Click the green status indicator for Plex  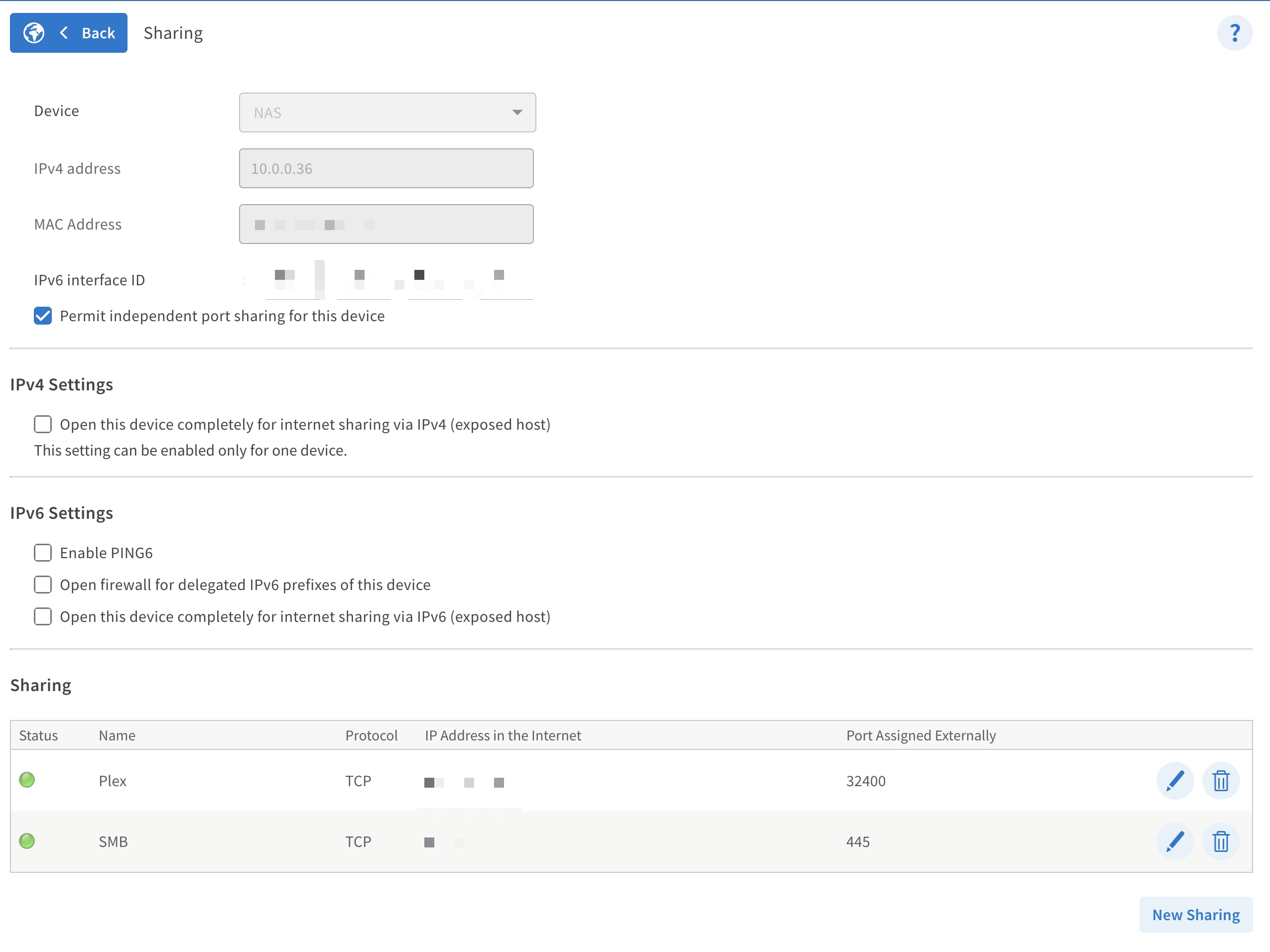tap(27, 780)
